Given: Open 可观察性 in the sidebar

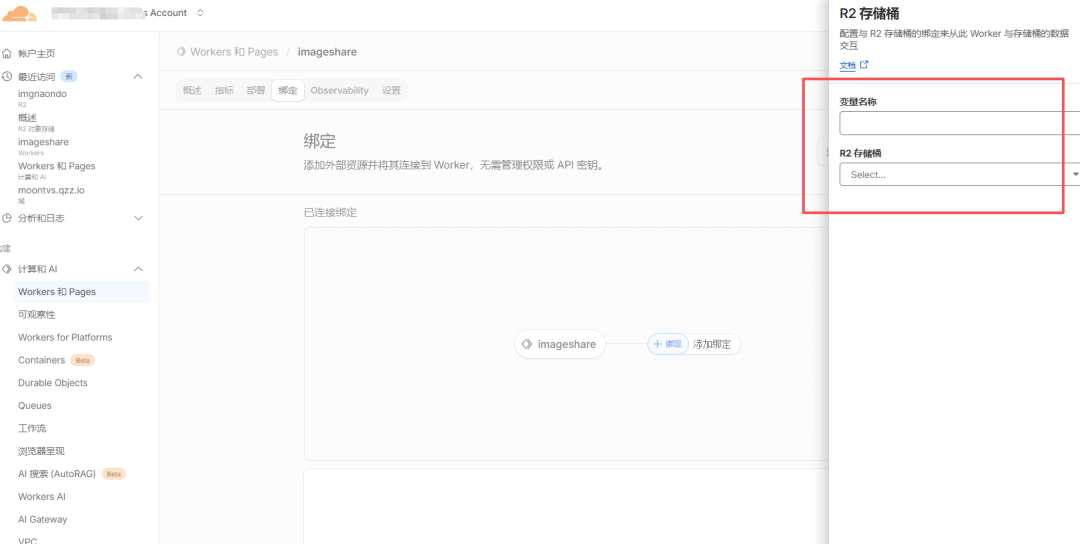Looking at the screenshot, I should pyautogui.click(x=37, y=315).
